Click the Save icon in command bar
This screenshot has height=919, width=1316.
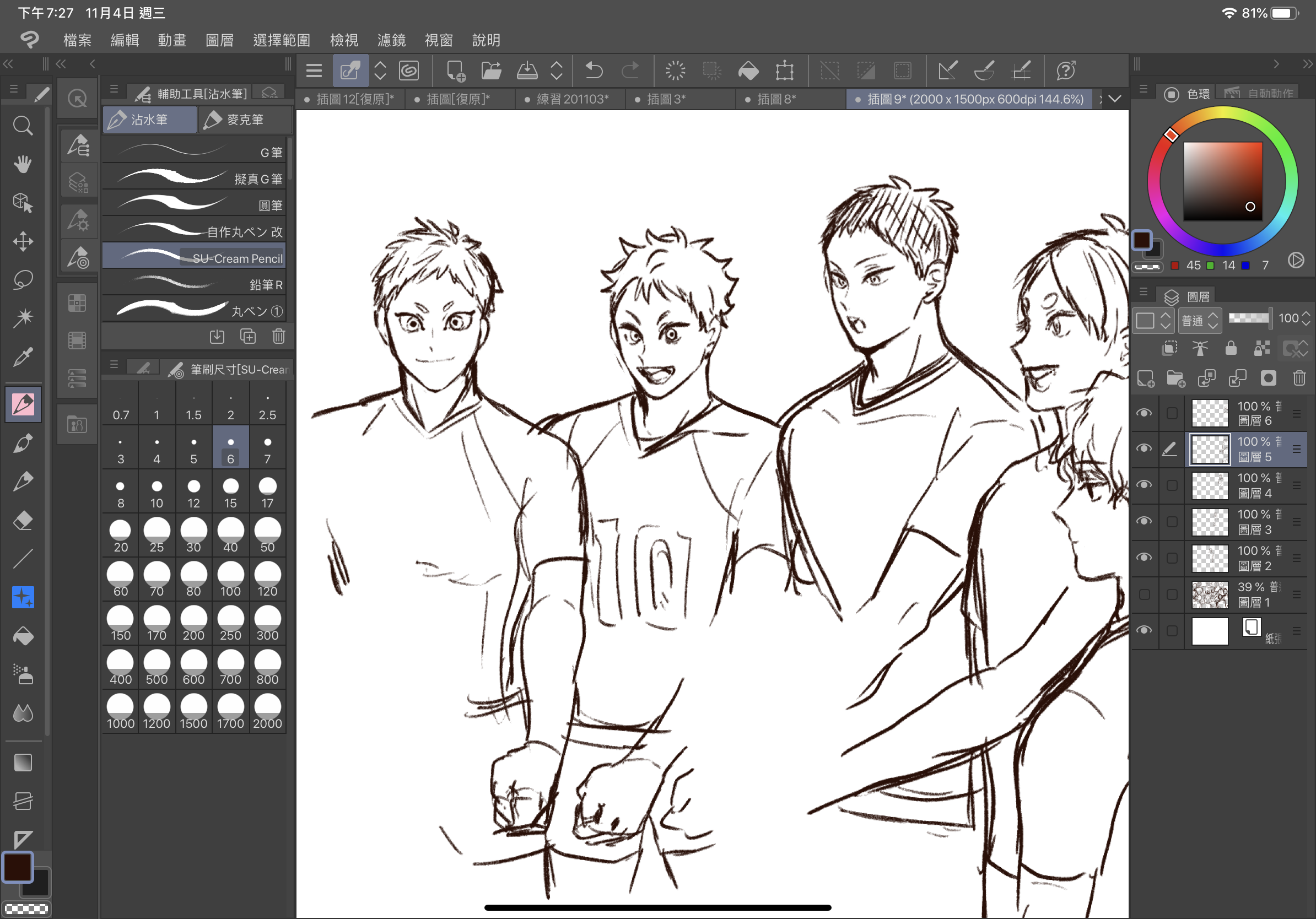527,71
